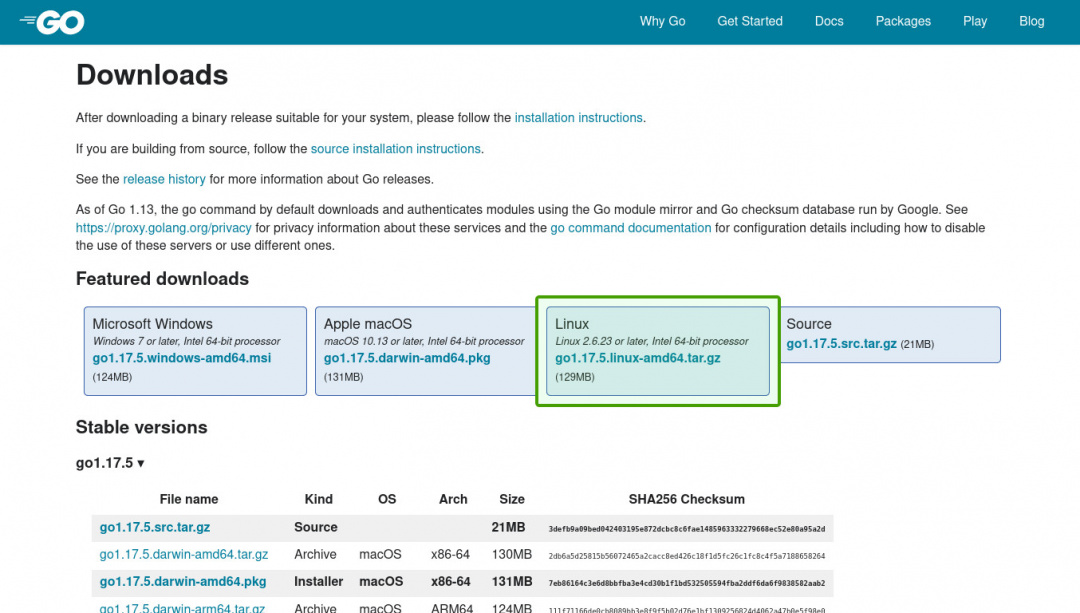1080x613 pixels.
Task: Click the (124MB) size under Windows
Action: 112,377
